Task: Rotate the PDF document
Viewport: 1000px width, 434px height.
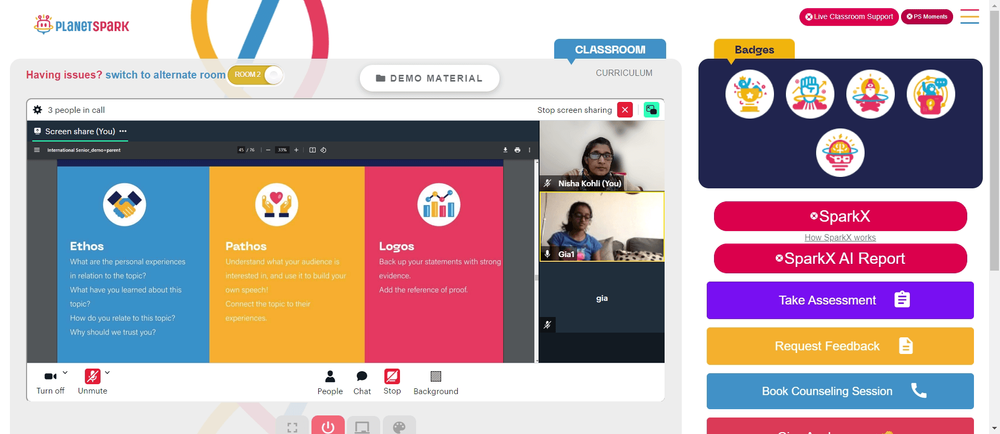Action: click(x=323, y=150)
